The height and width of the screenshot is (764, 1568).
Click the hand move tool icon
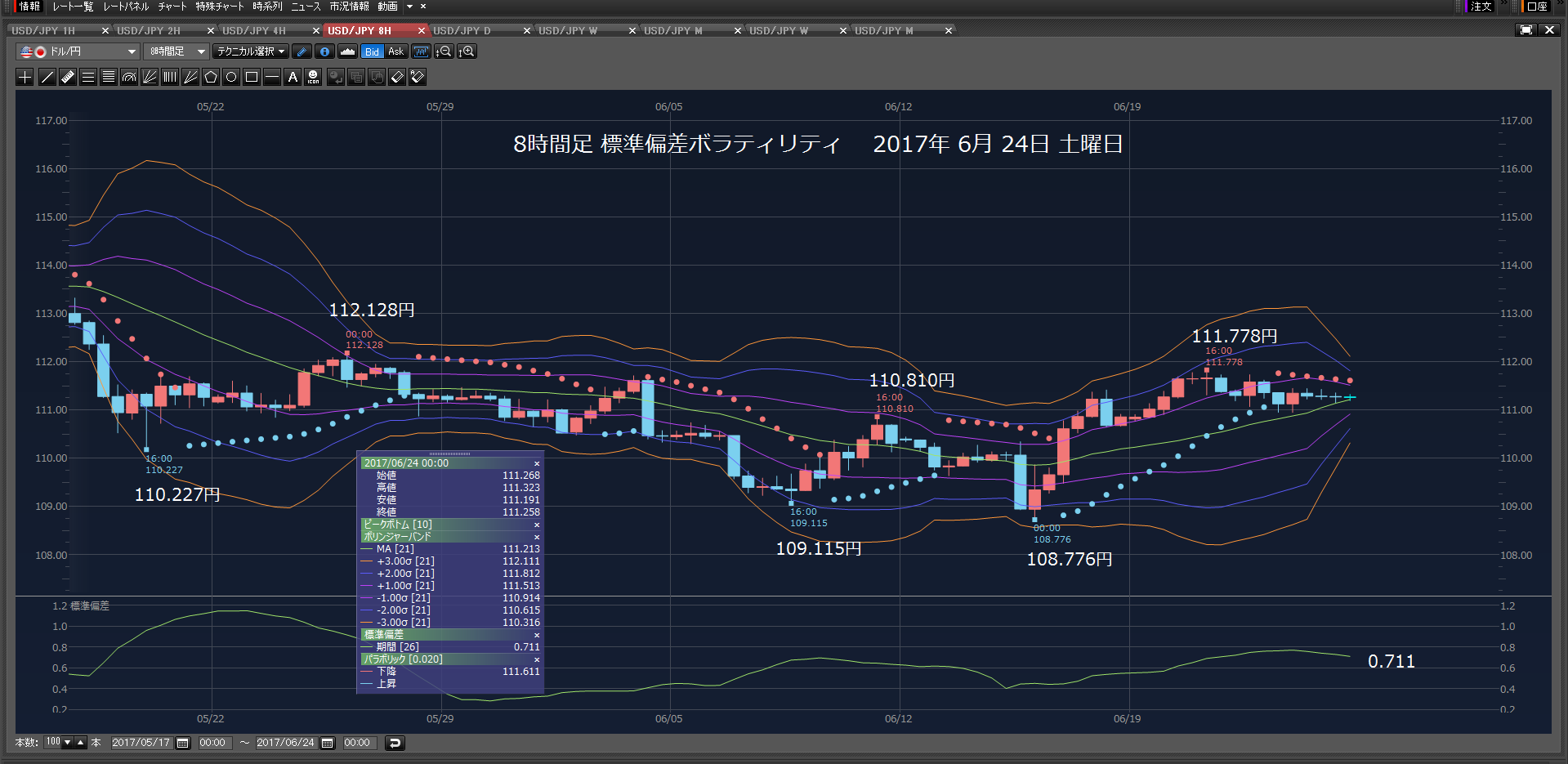pyautogui.click(x=377, y=77)
